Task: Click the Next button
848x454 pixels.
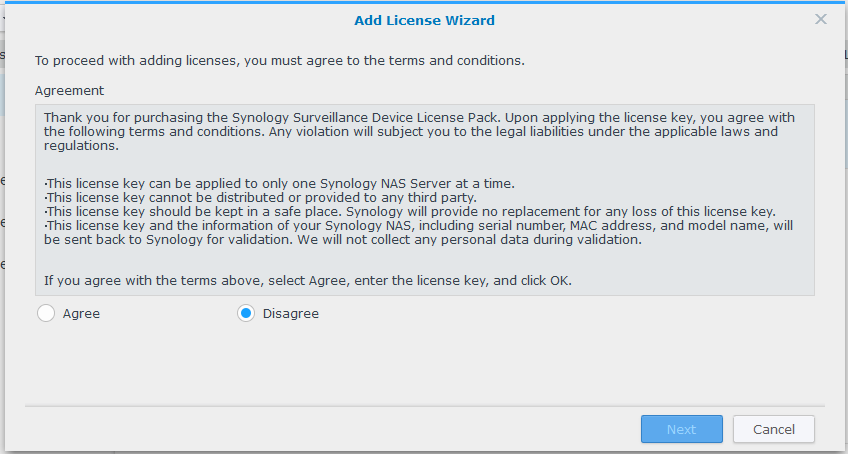Action: tap(681, 429)
